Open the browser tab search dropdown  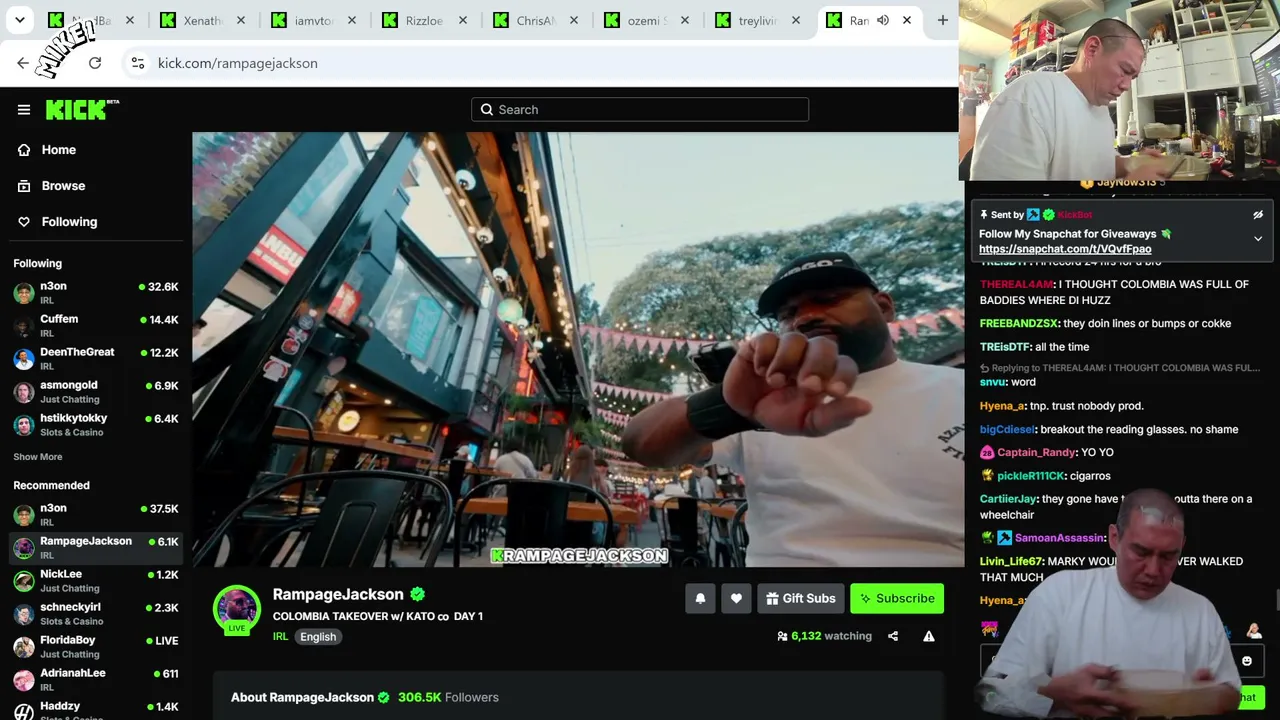20,20
